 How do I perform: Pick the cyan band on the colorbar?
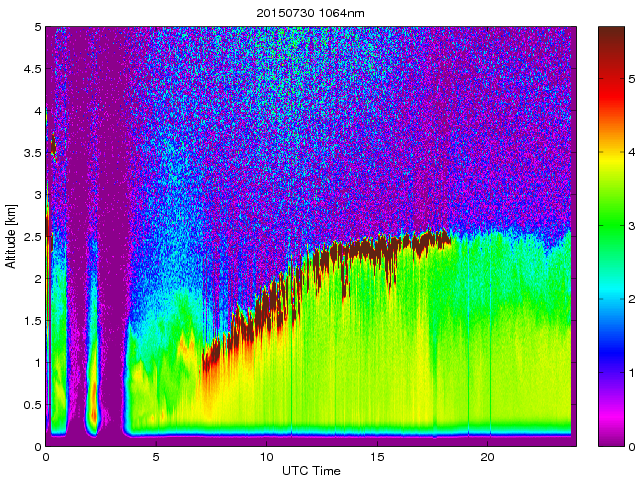click(610, 300)
